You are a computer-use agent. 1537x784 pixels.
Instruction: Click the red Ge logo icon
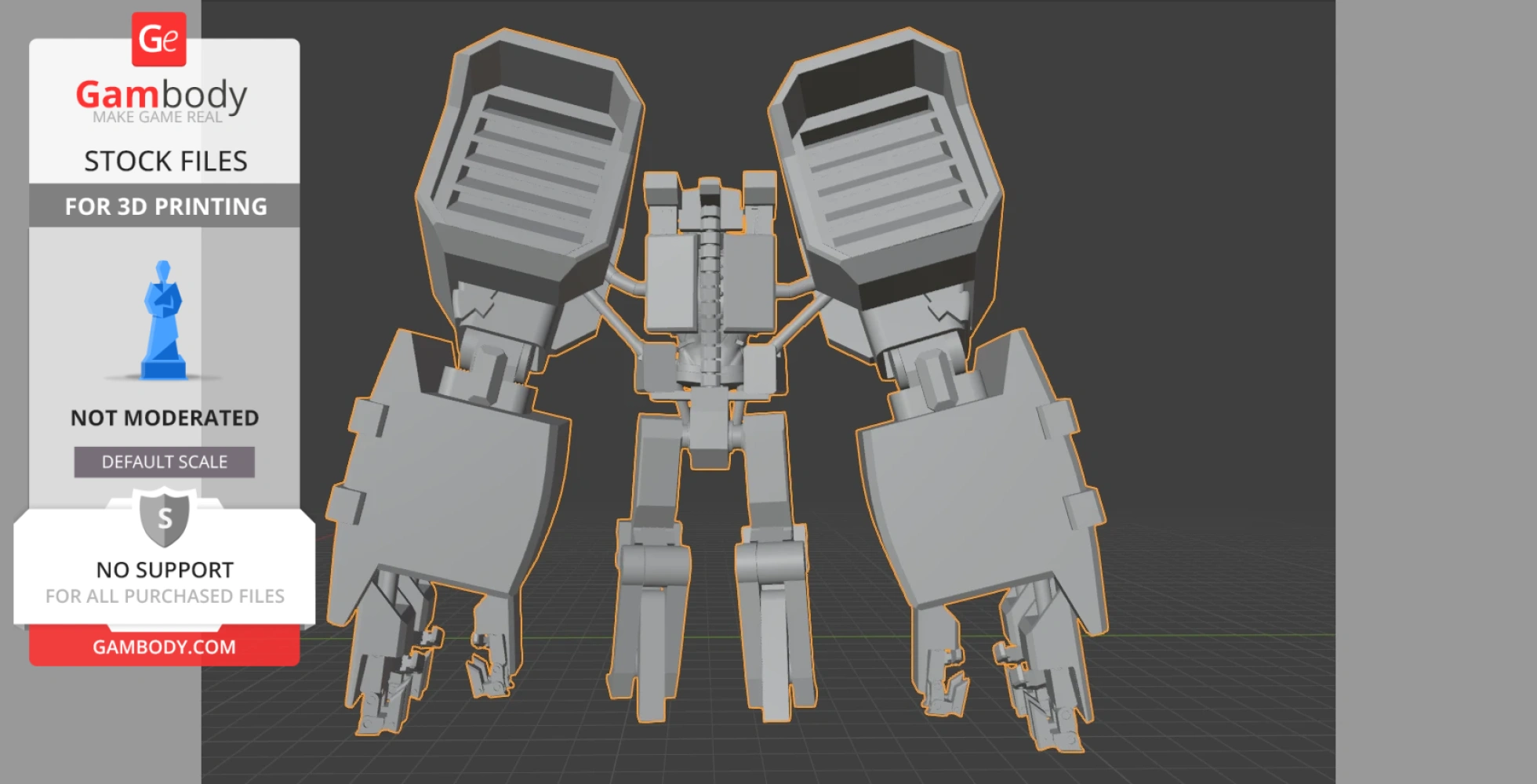point(158,39)
